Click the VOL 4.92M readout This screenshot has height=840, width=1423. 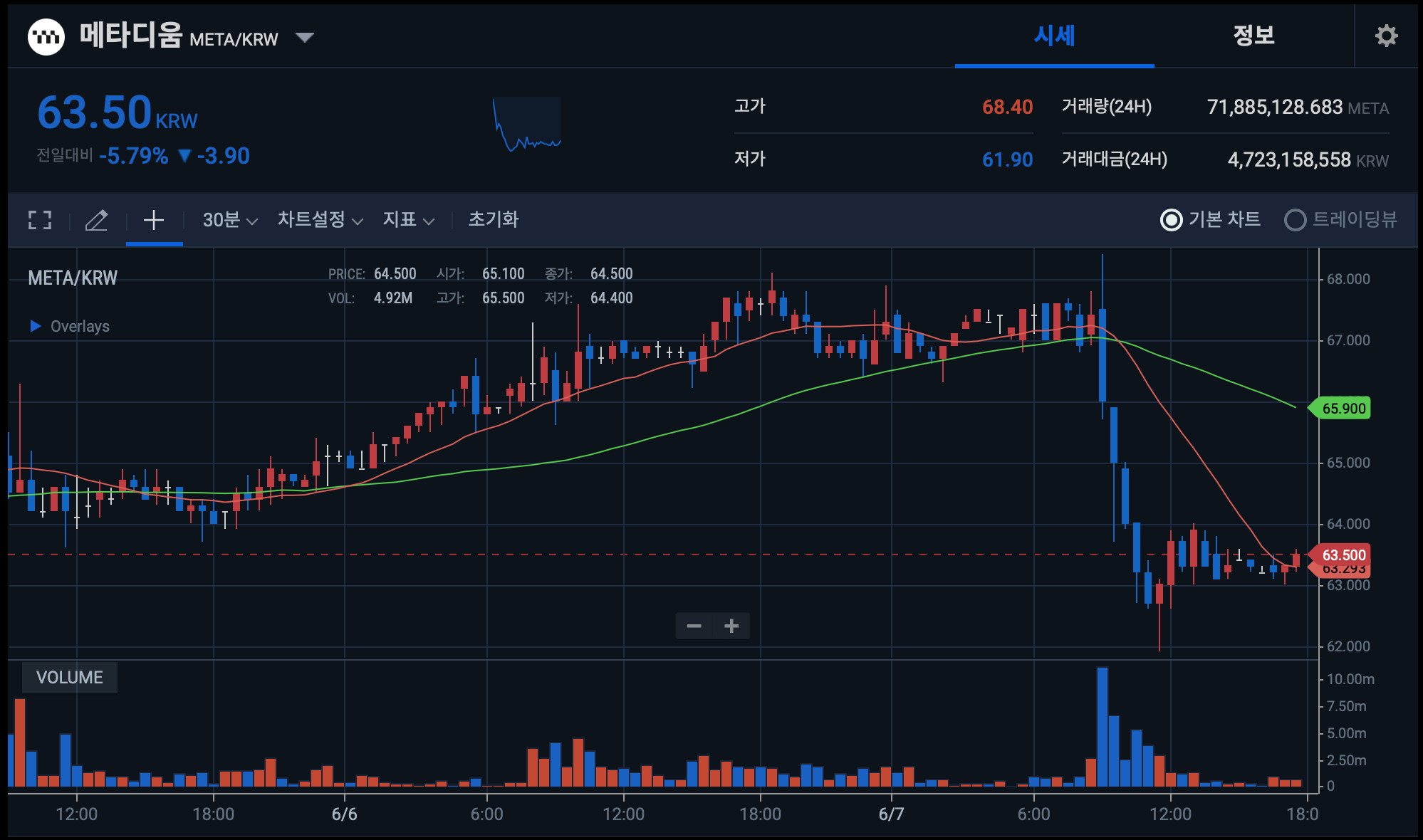coord(370,298)
